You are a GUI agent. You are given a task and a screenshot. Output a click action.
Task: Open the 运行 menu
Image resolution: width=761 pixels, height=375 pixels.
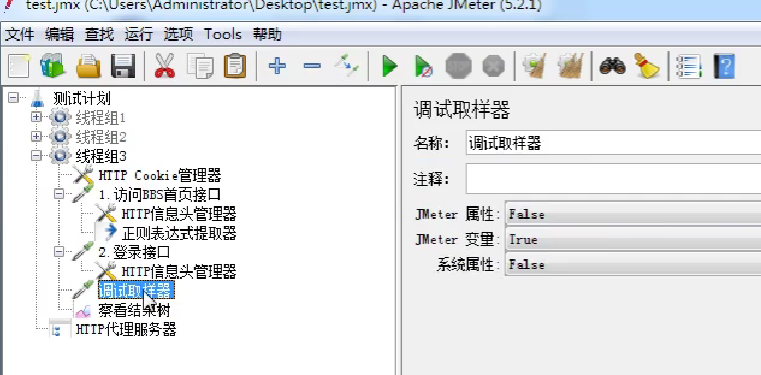coord(139,34)
